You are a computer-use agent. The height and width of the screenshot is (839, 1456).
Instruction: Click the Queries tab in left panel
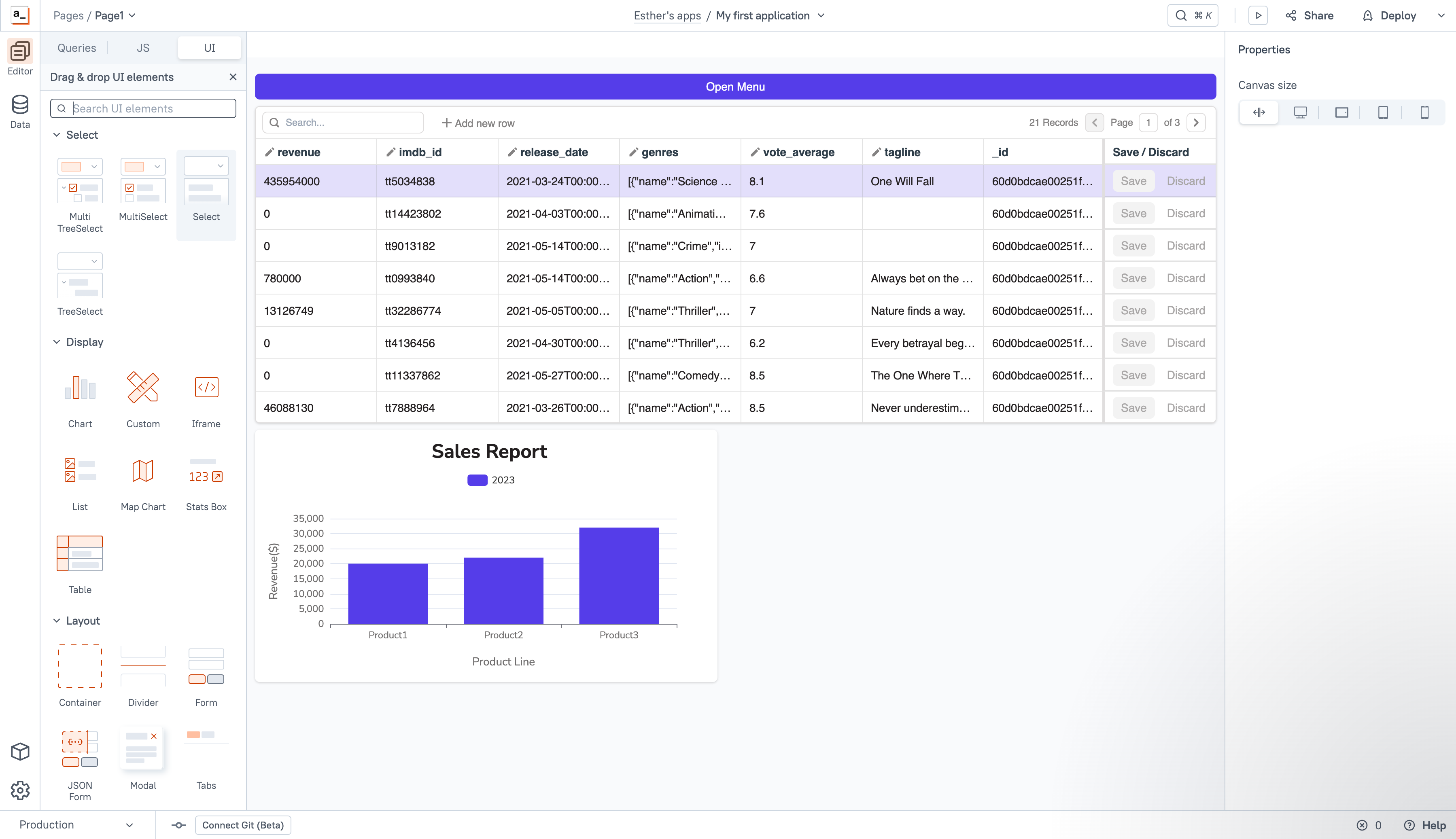pyautogui.click(x=77, y=47)
